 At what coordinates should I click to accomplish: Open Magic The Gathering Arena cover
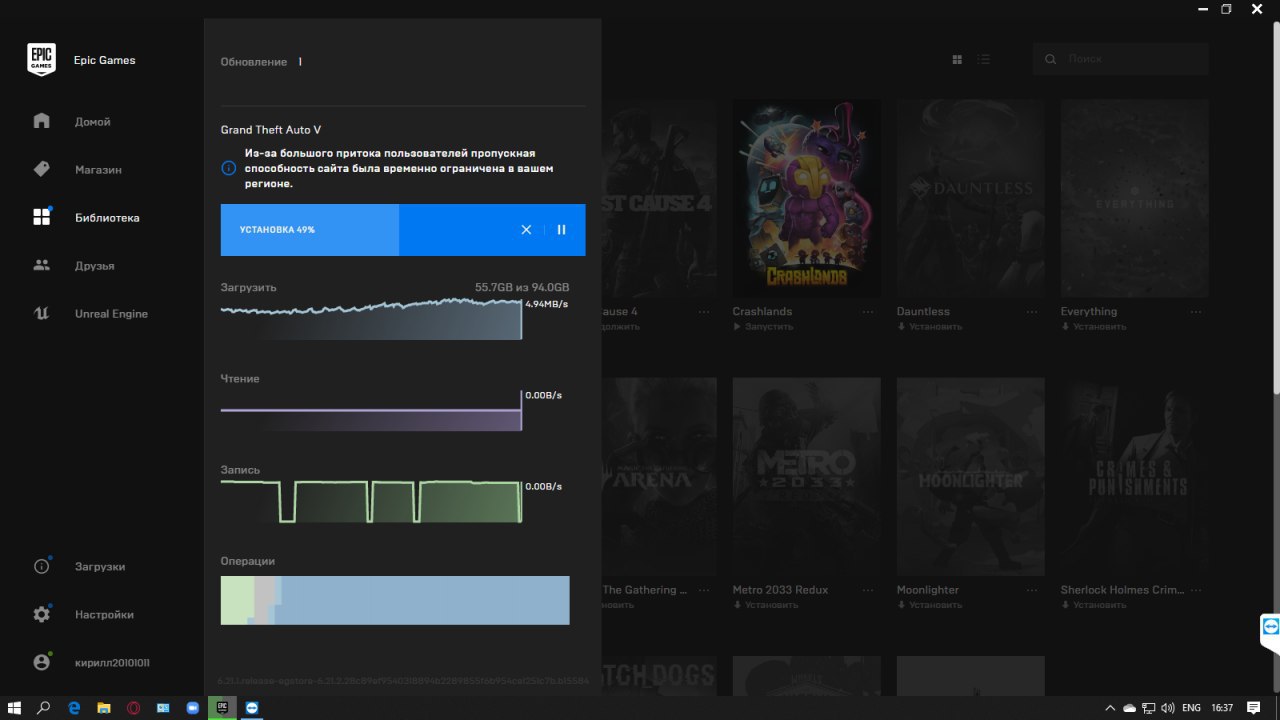[659, 476]
